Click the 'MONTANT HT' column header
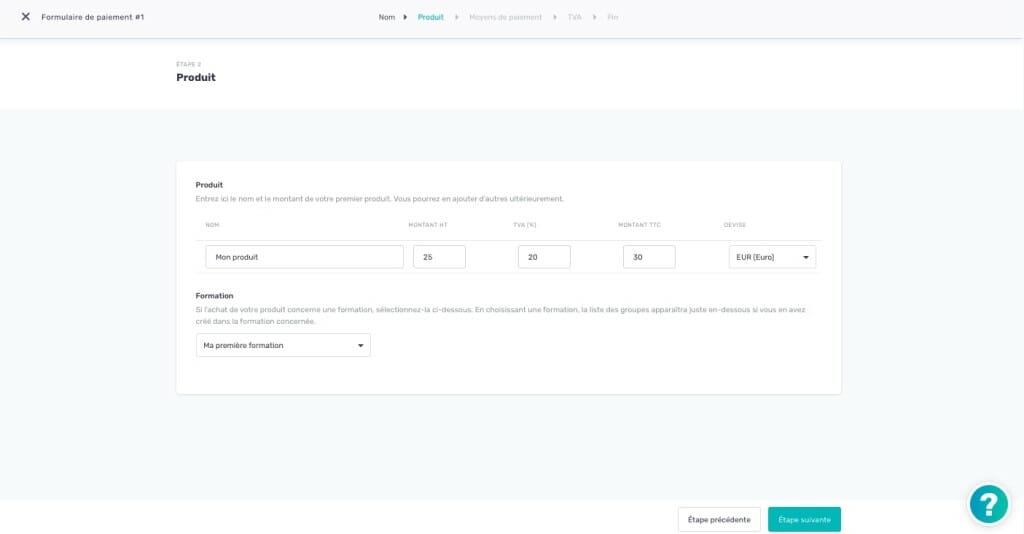The width and height of the screenshot is (1024, 534). (x=428, y=225)
